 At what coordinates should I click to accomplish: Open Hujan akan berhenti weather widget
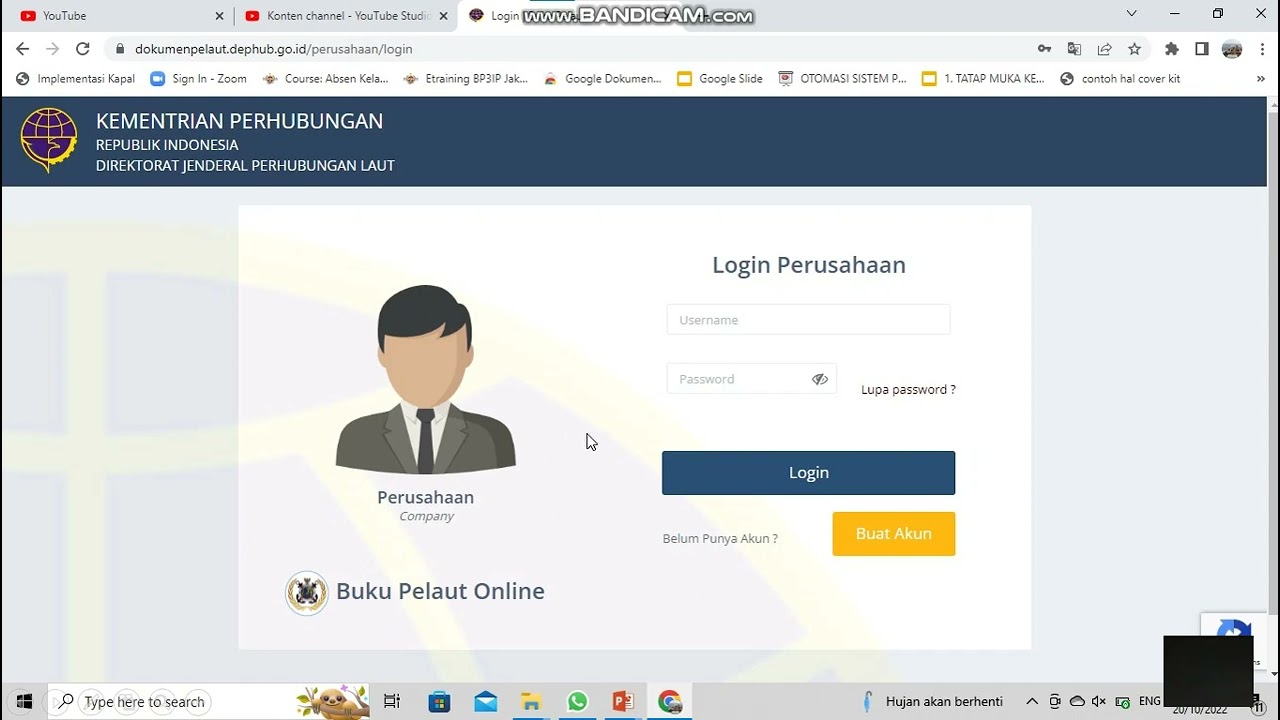932,701
